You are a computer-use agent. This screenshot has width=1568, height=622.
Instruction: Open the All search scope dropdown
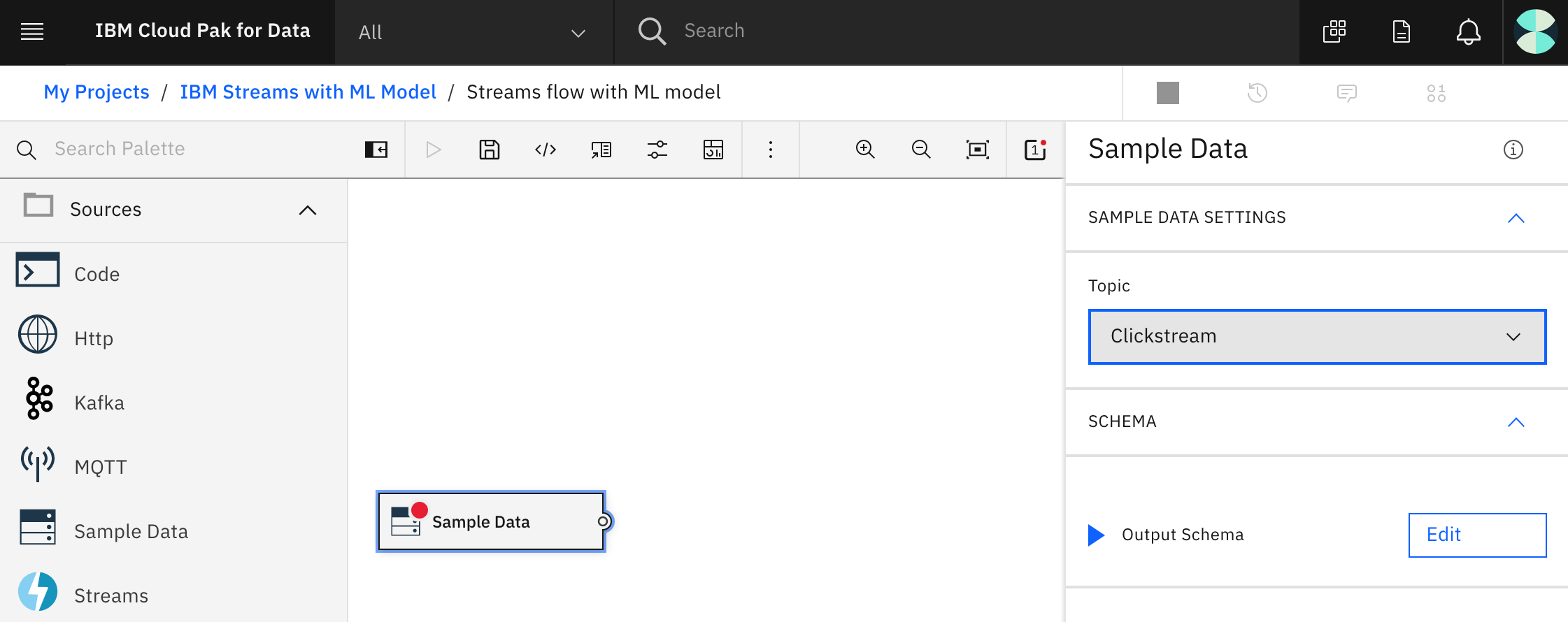(x=473, y=32)
